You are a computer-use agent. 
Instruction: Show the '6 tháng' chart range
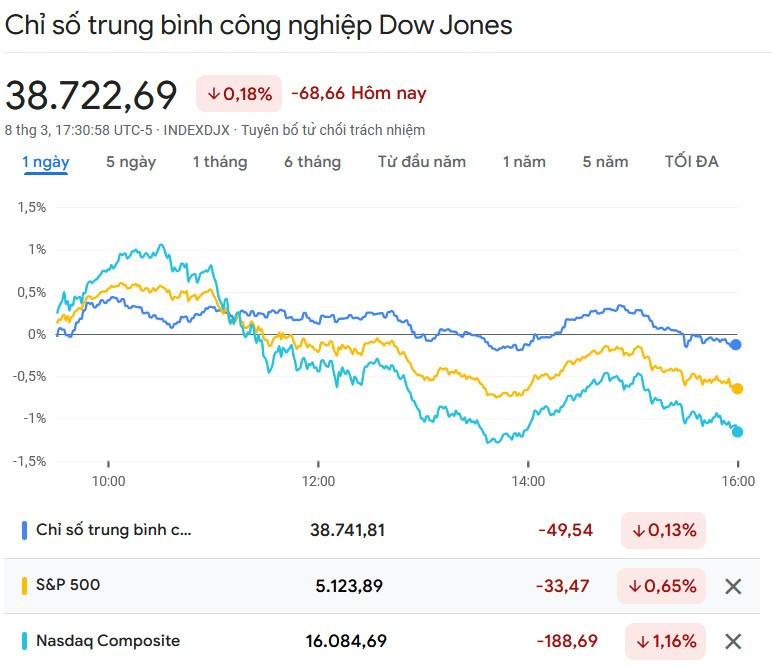pyautogui.click(x=312, y=162)
